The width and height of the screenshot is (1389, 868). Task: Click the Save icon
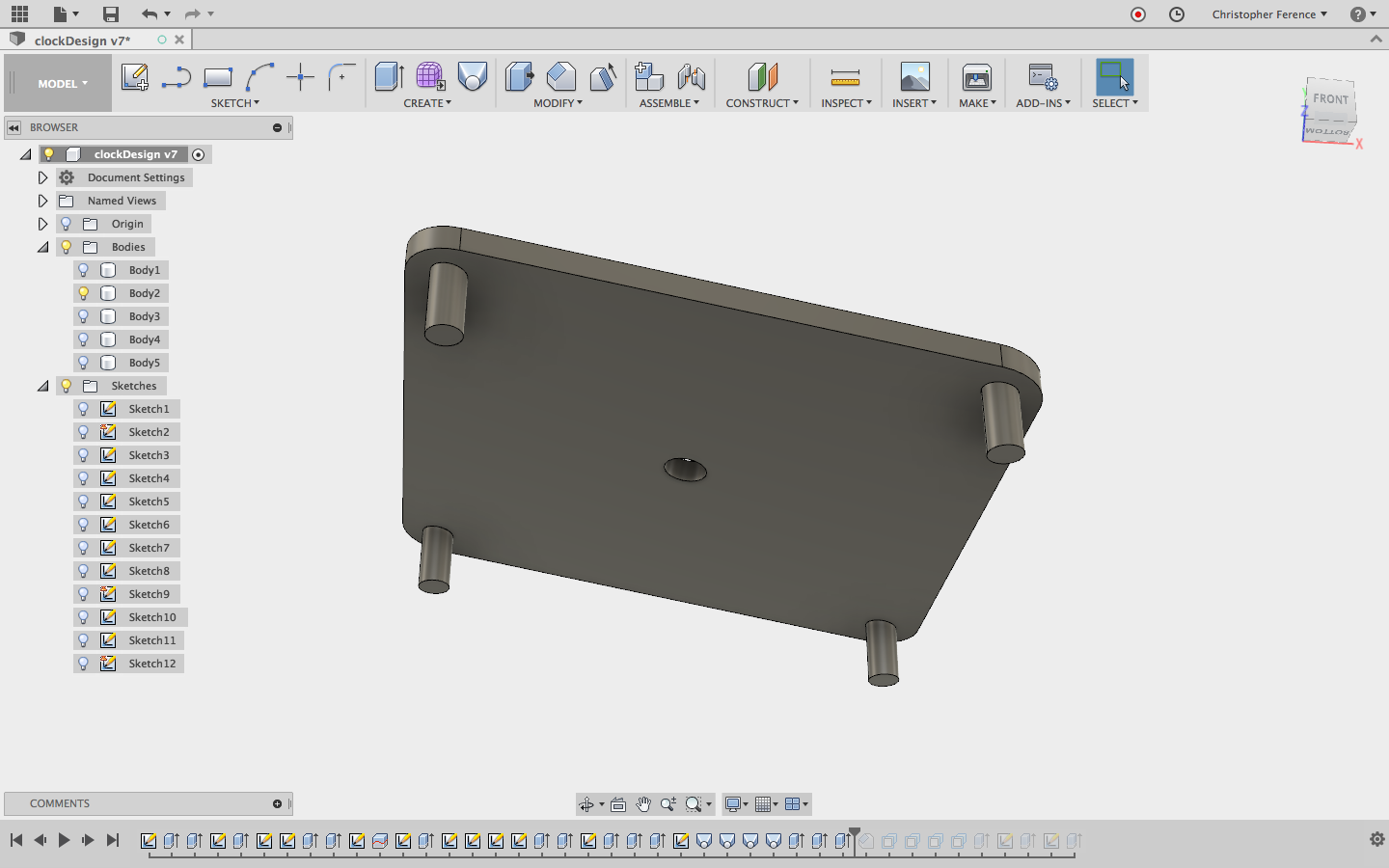pyautogui.click(x=111, y=14)
